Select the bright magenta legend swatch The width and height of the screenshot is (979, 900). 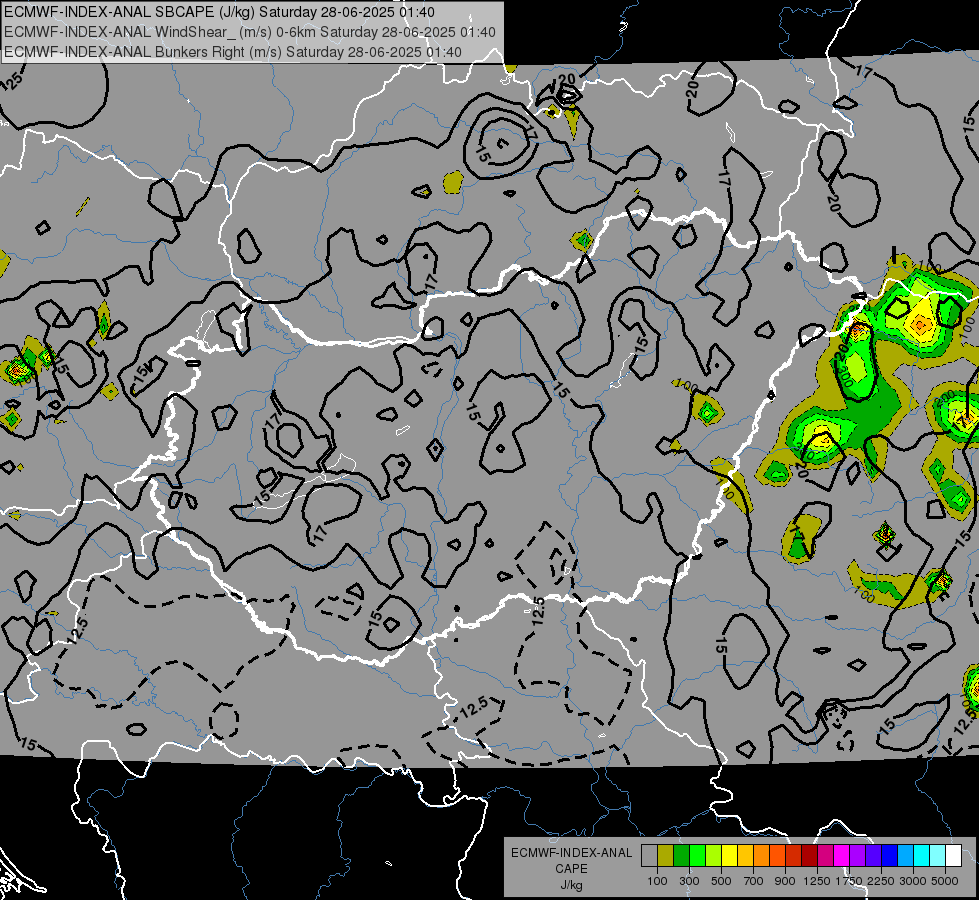842,855
